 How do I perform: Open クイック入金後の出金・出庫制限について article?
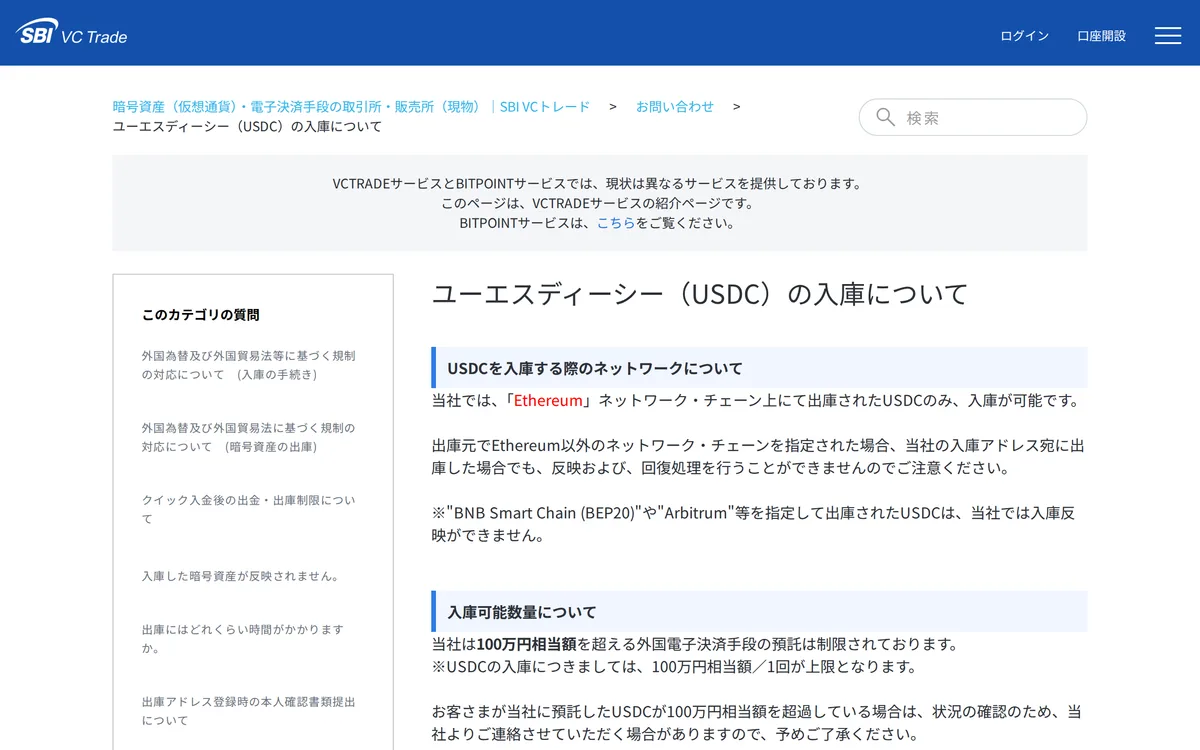(248, 509)
